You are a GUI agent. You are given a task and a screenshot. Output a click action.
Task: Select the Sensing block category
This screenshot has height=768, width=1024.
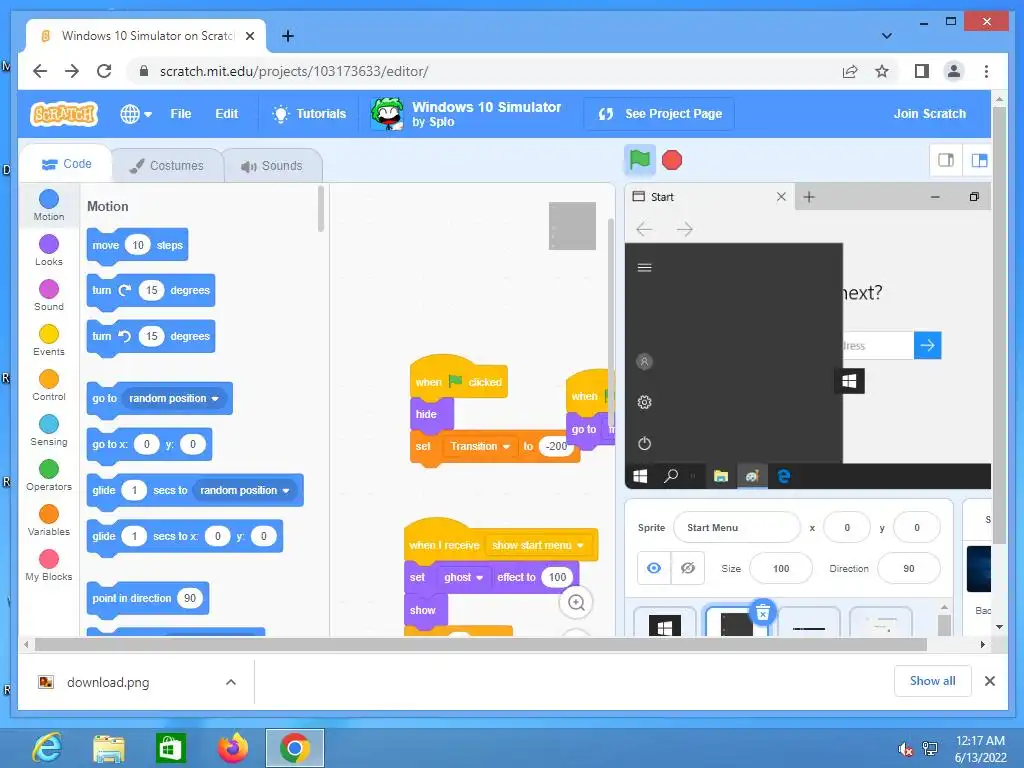click(x=49, y=430)
